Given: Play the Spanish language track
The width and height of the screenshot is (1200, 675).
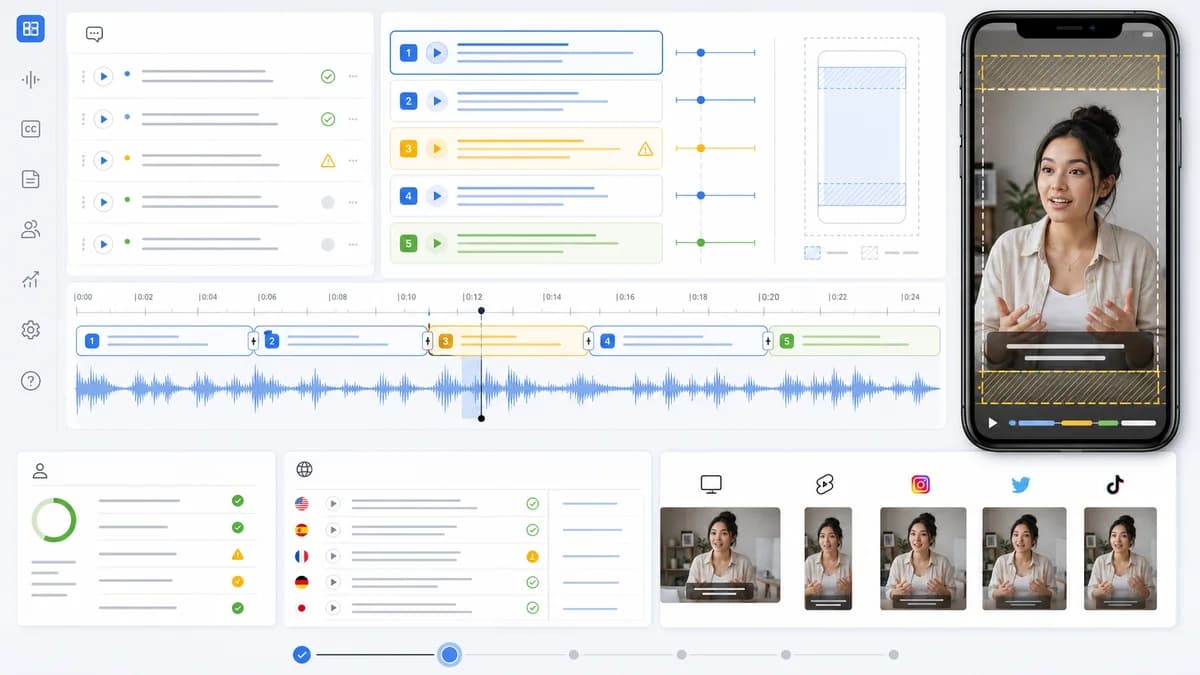Looking at the screenshot, I should (x=333, y=530).
